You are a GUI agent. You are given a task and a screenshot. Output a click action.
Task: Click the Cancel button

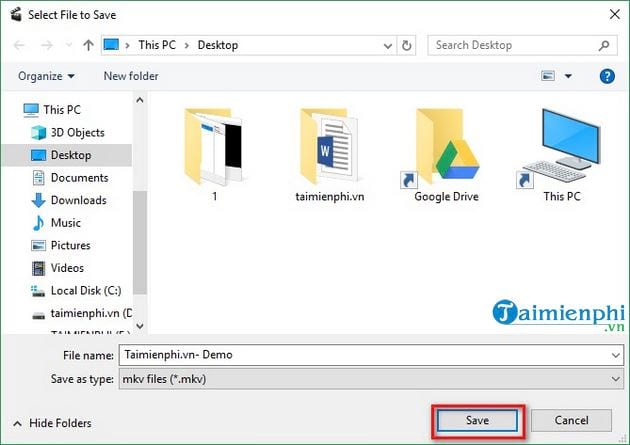tap(571, 421)
